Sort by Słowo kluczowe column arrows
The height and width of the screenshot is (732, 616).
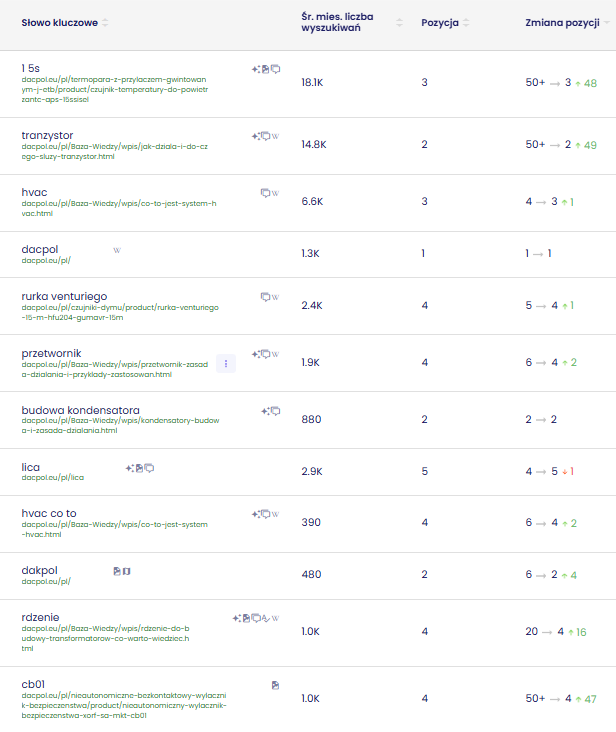[x=105, y=23]
